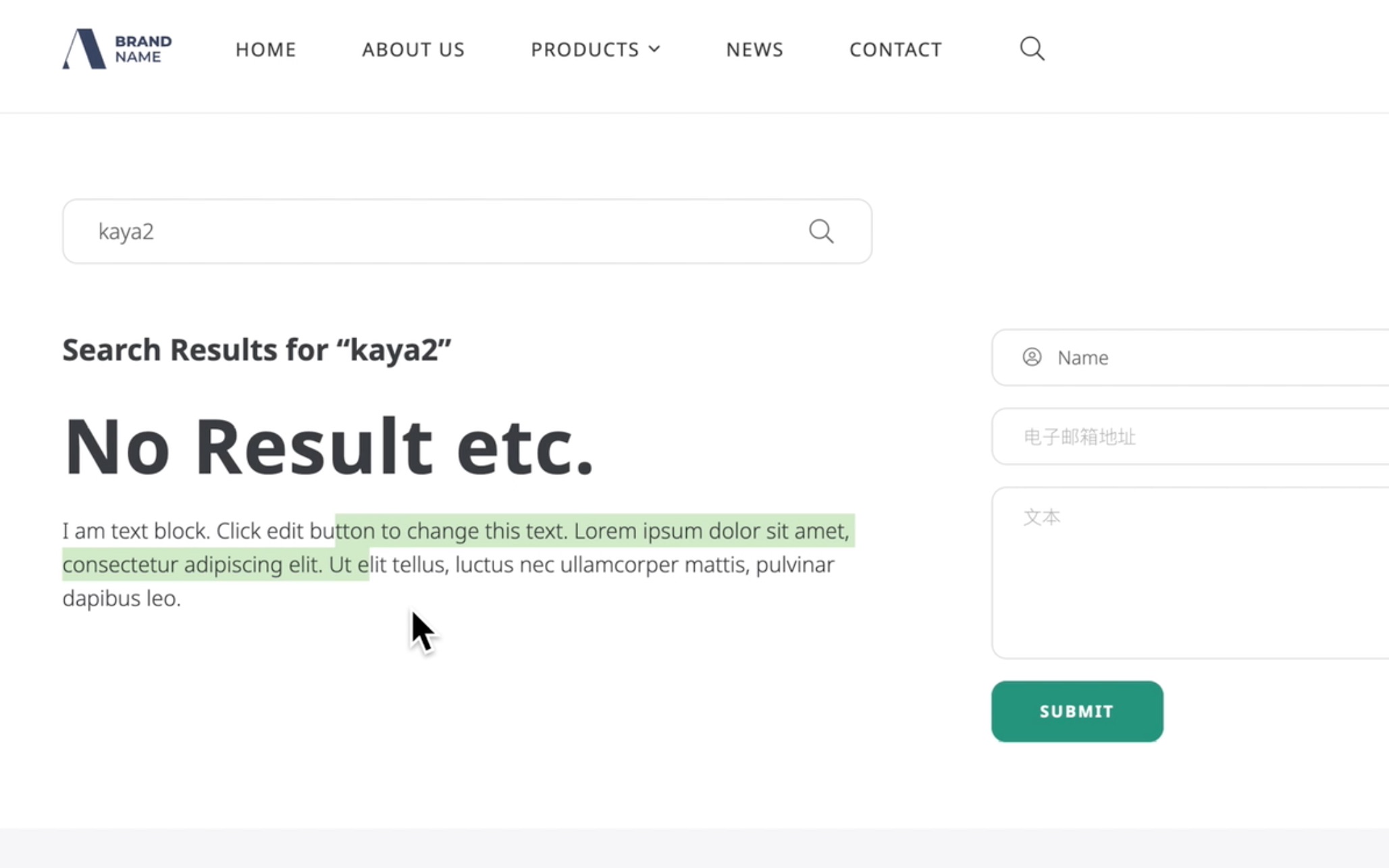Viewport: 1389px width, 868px height.
Task: Open search via header magnifier icon
Action: [1032, 49]
